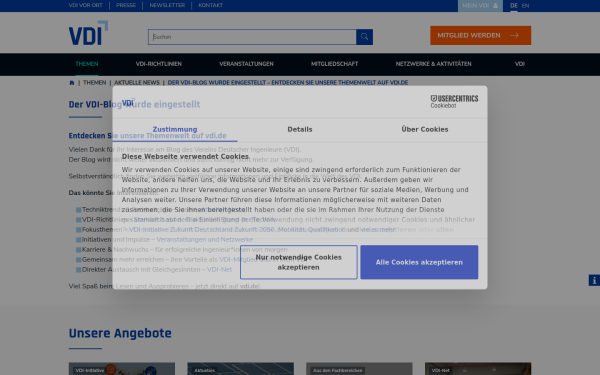Click Diese Webseite verwendet Cookies heading
This screenshot has width=600, height=375.
pyautogui.click(x=185, y=157)
